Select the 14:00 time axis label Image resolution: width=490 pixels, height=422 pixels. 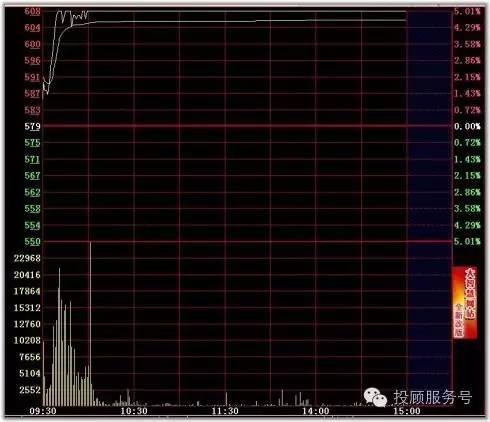[316, 411]
